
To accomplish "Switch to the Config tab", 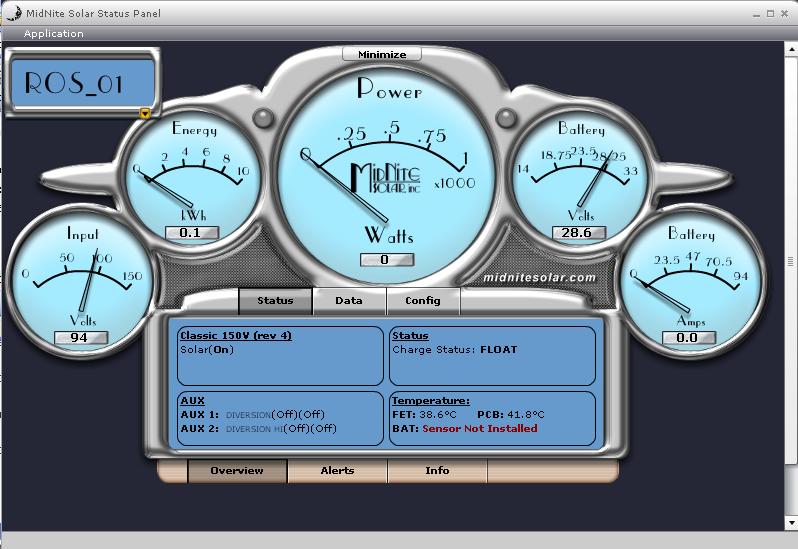I will tap(423, 300).
